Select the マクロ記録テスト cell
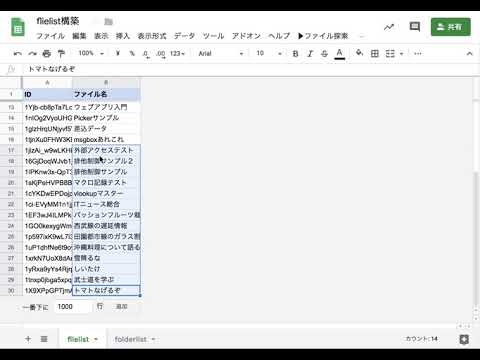The width and height of the screenshot is (480, 360). (106, 182)
